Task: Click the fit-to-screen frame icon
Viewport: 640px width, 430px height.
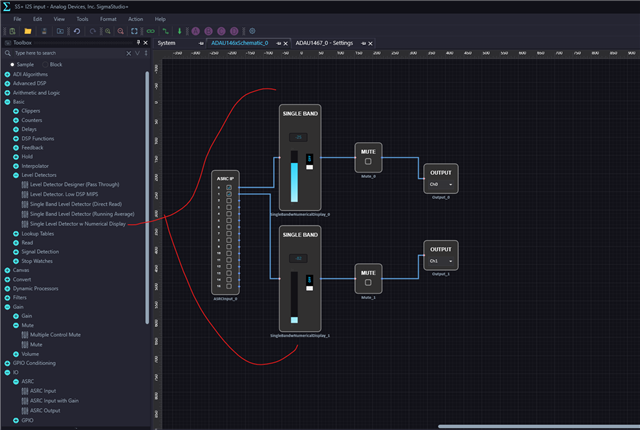Action: pos(134,31)
